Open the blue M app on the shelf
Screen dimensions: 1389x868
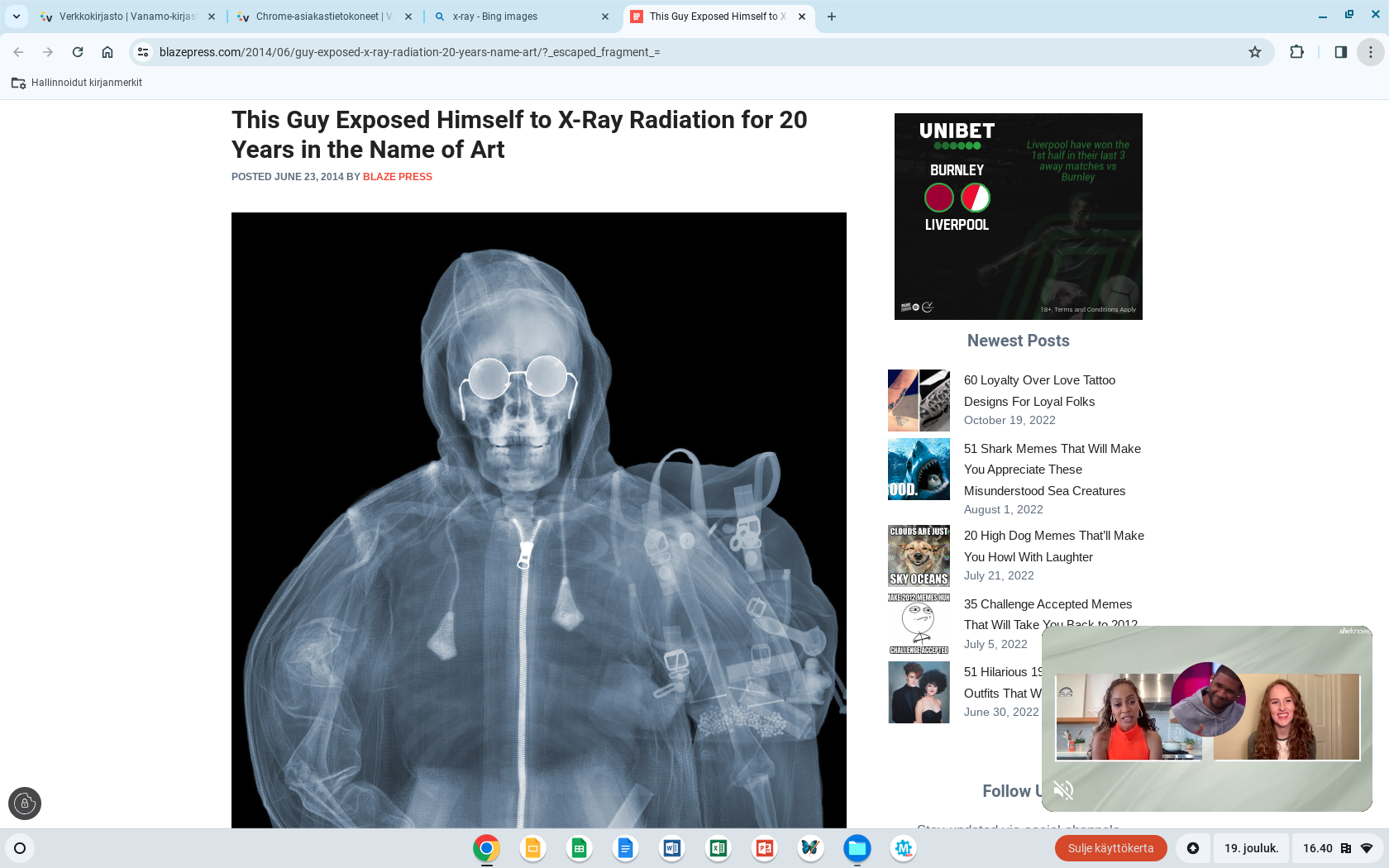click(x=903, y=848)
